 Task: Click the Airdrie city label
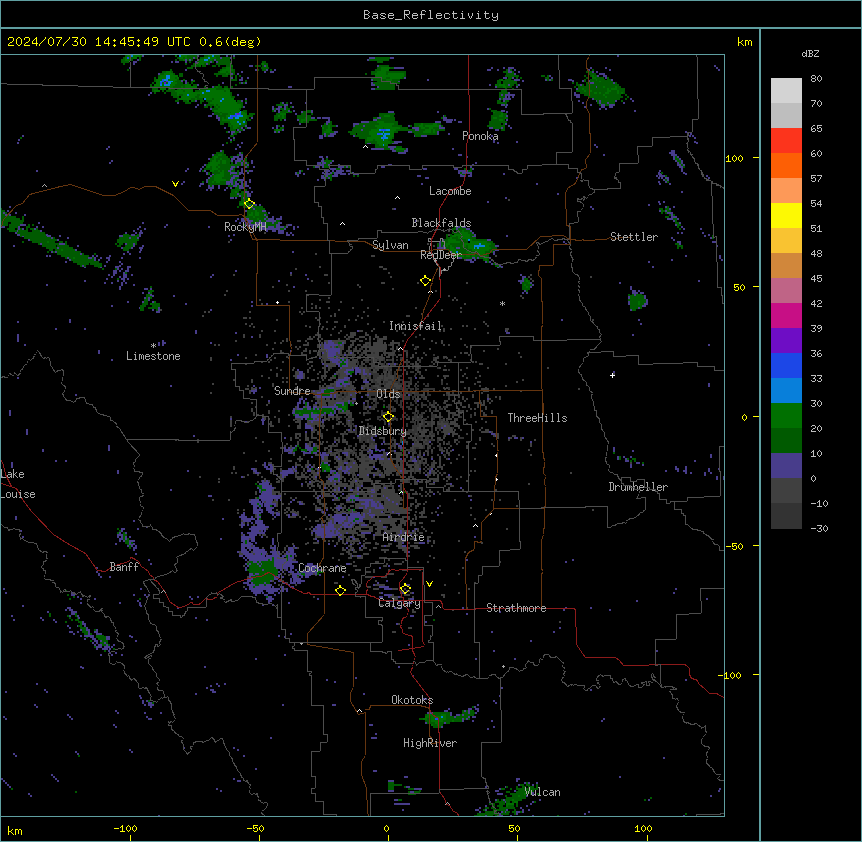tap(404, 537)
